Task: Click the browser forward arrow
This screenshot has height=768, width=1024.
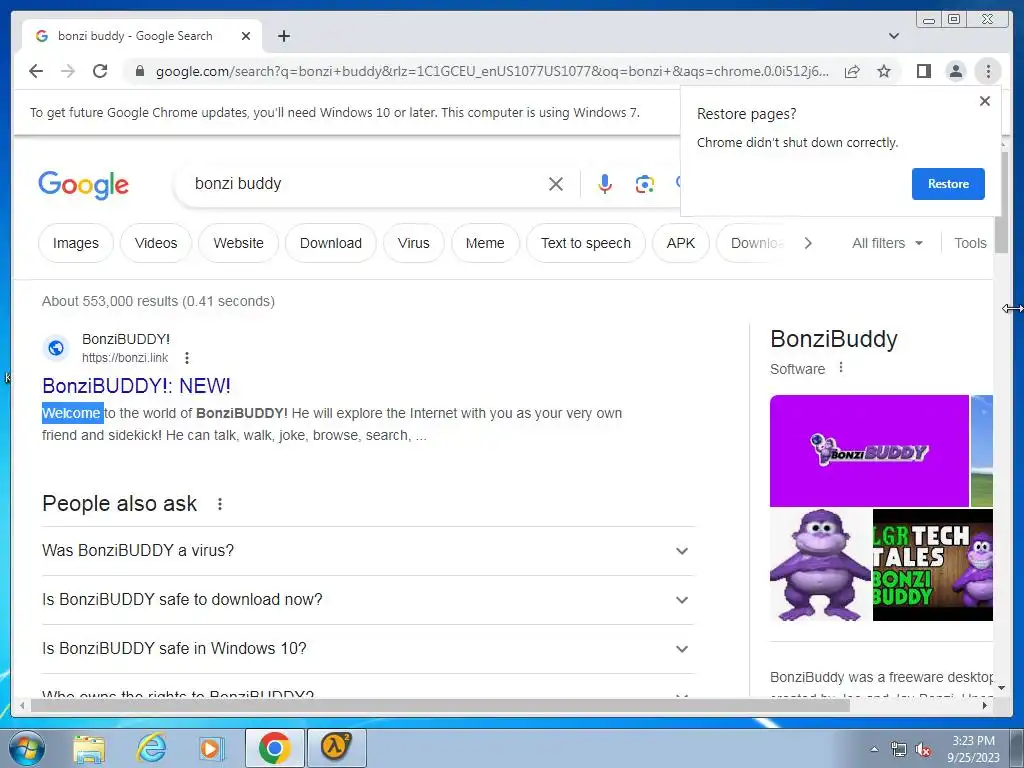Action: click(68, 71)
